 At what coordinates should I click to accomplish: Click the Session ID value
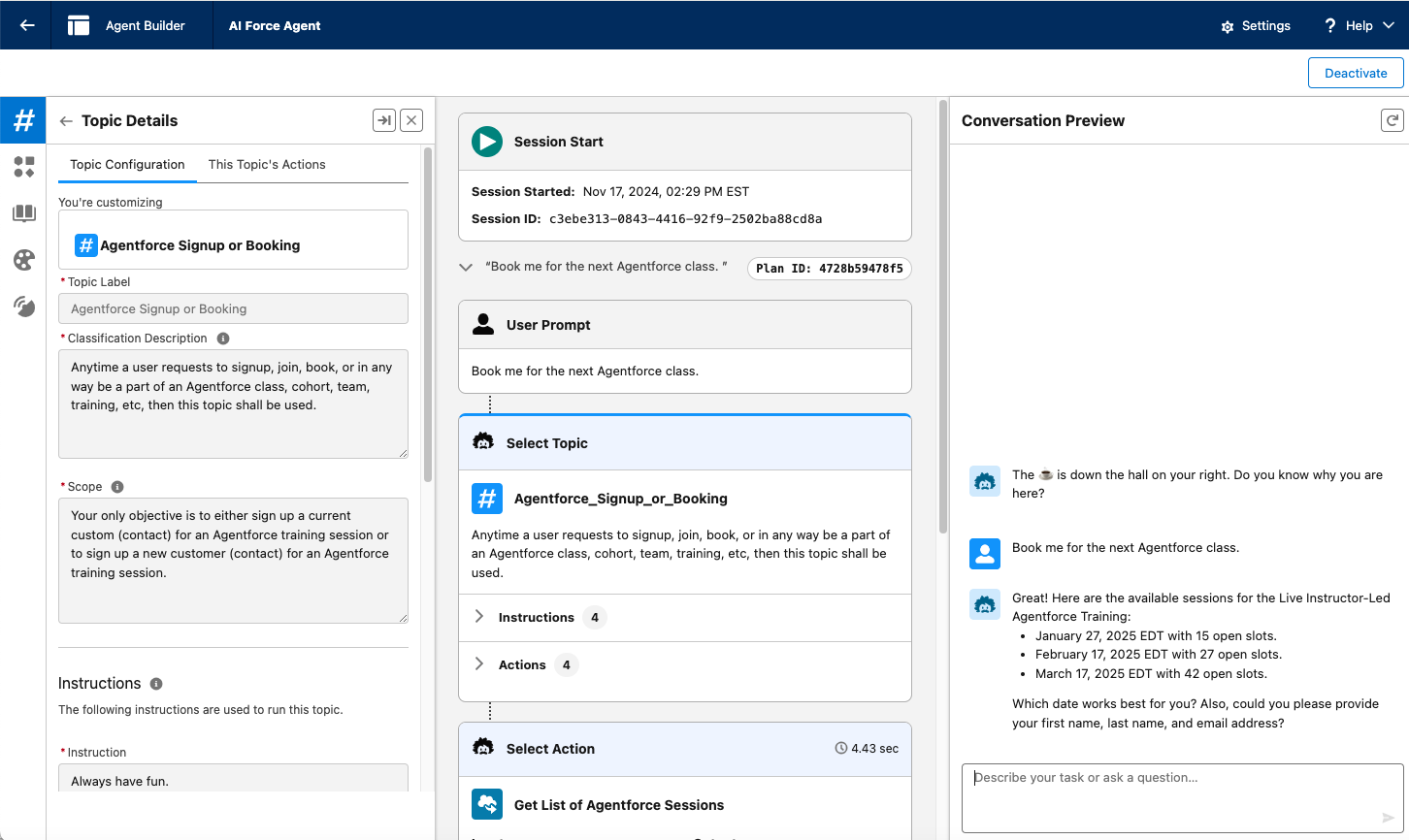pos(685,219)
